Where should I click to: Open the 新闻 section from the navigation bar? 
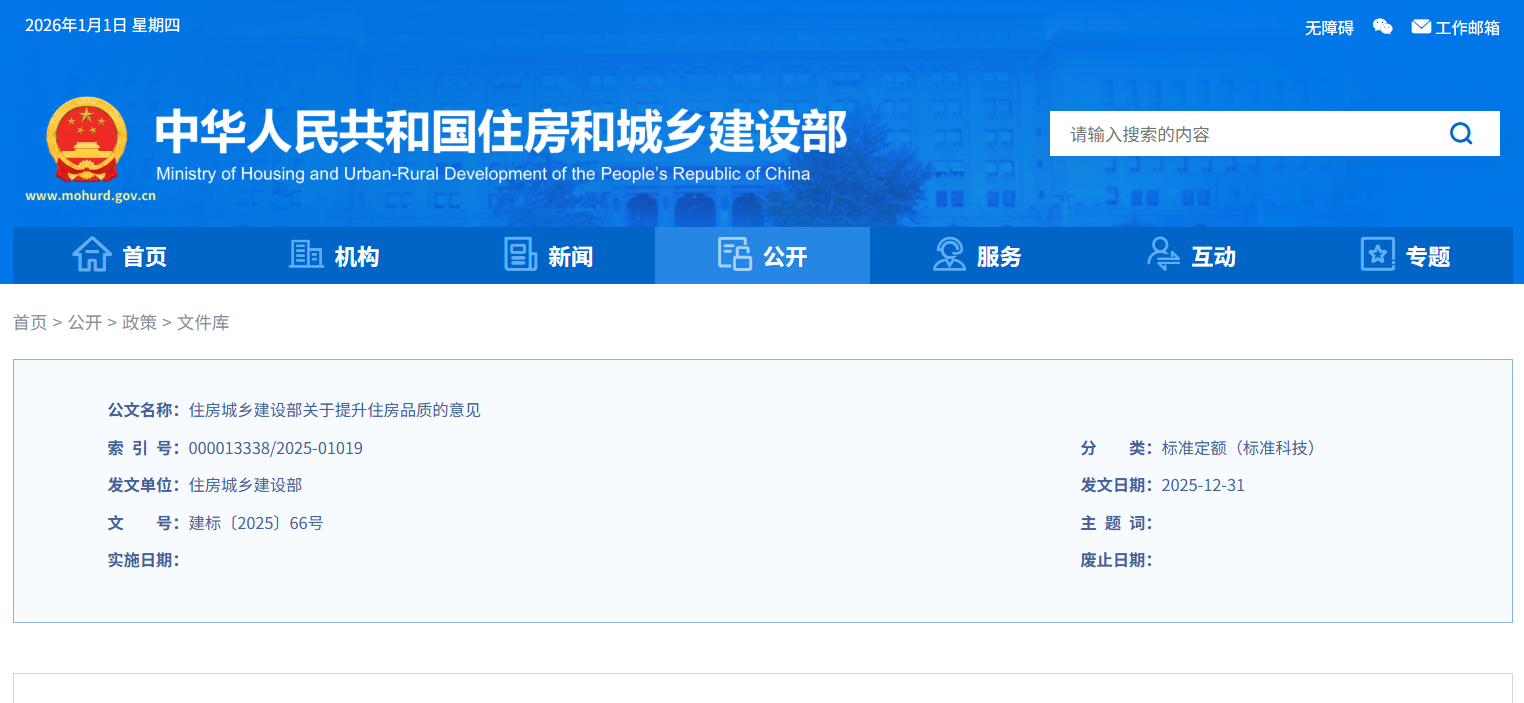pos(570,256)
